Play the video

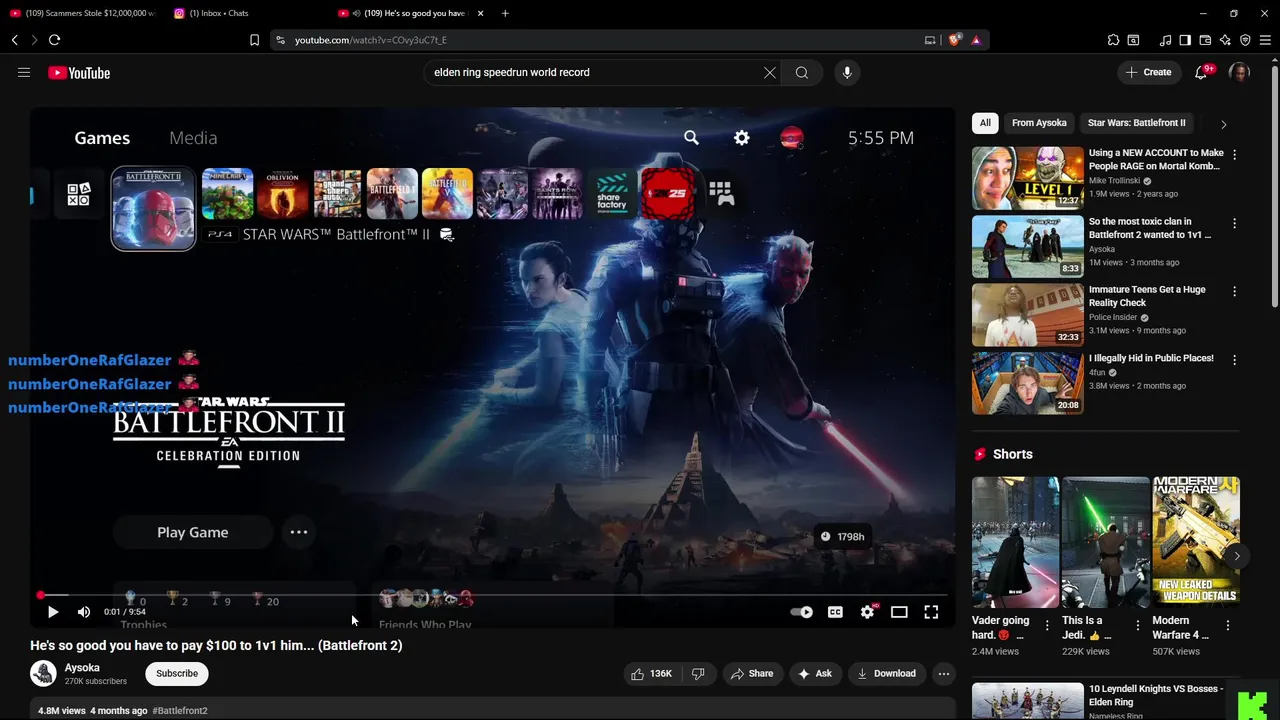[53, 612]
